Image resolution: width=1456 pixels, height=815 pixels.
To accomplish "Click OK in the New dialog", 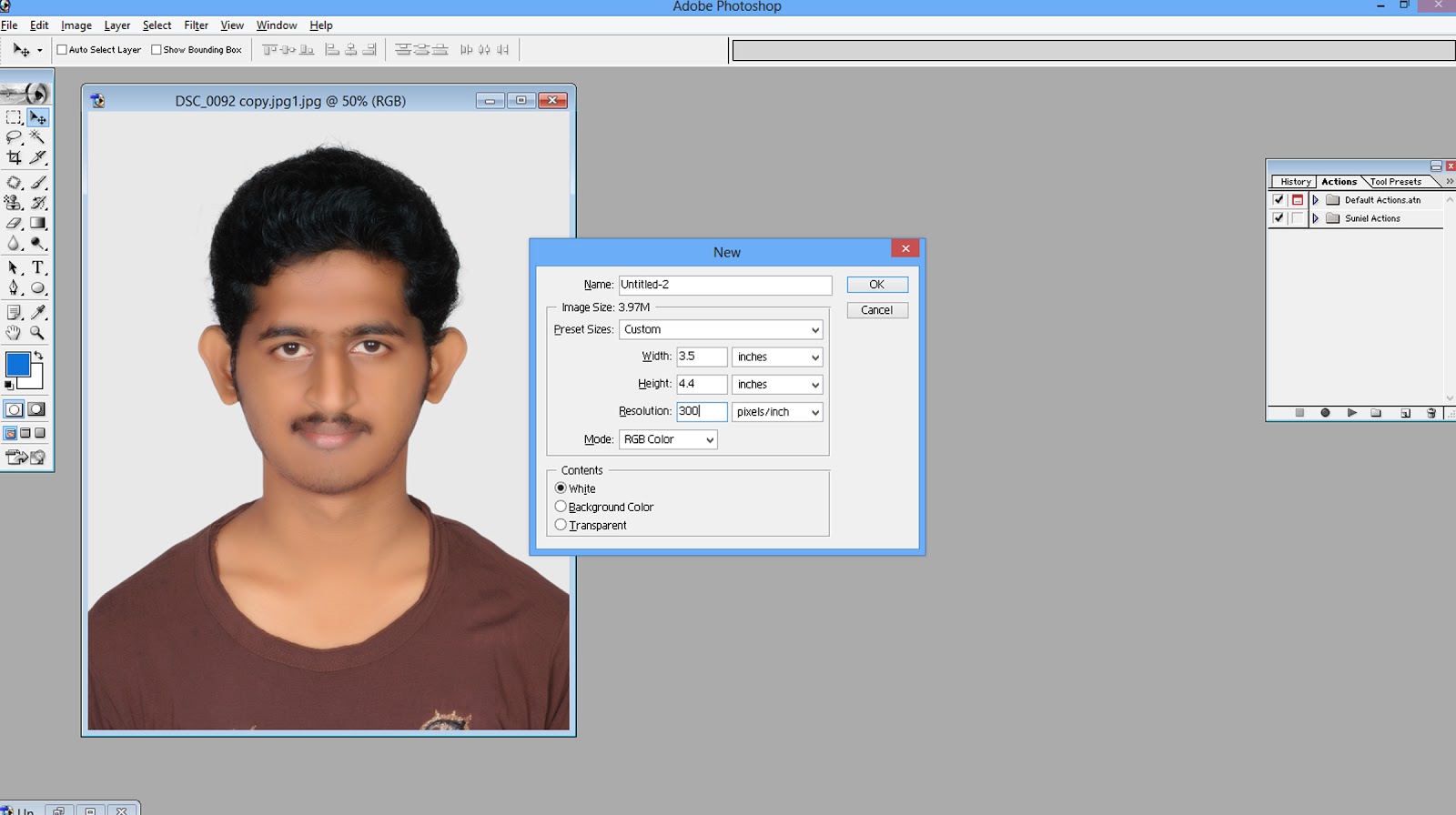I will 876,285.
